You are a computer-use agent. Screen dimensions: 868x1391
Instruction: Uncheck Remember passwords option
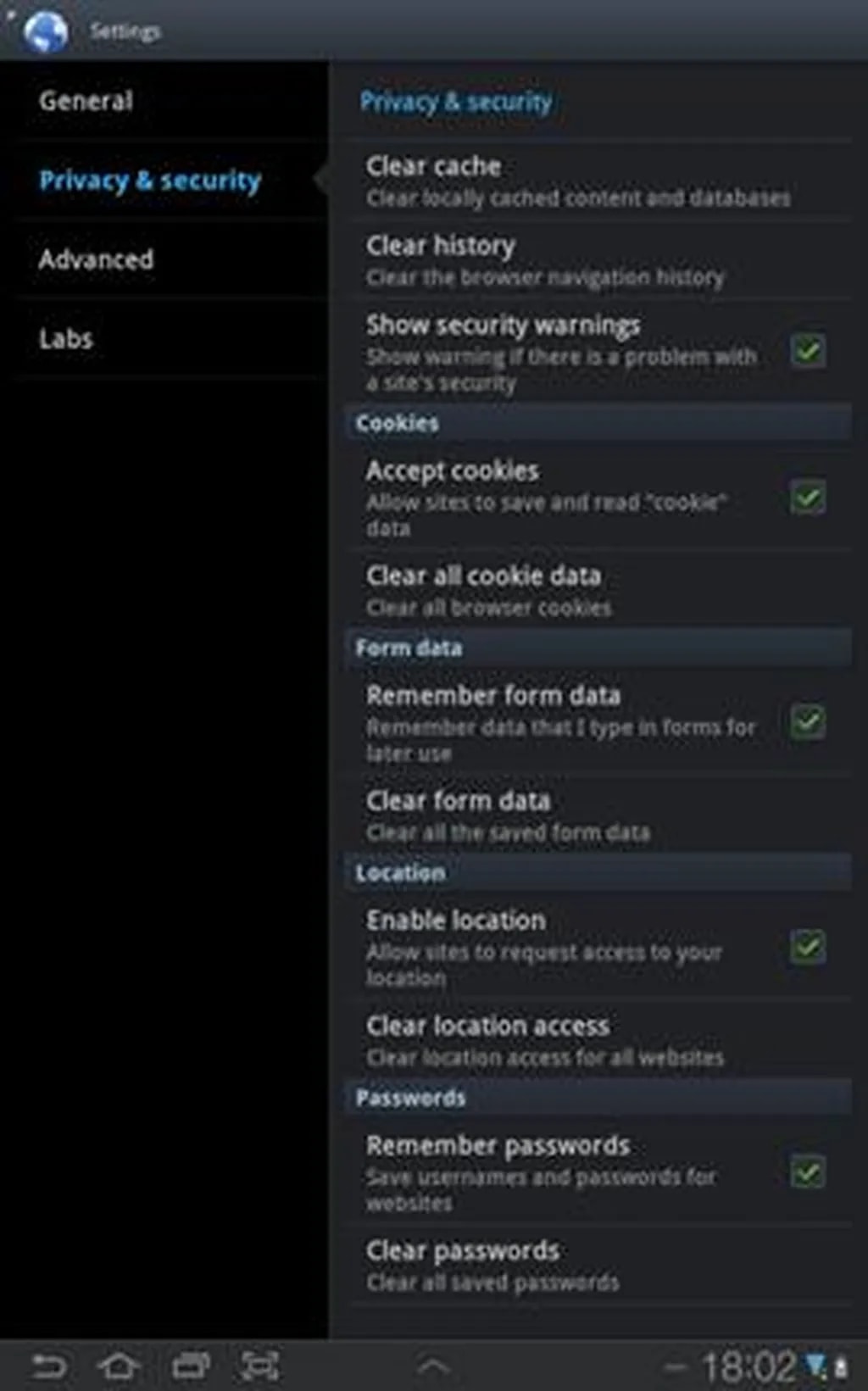pos(808,1172)
